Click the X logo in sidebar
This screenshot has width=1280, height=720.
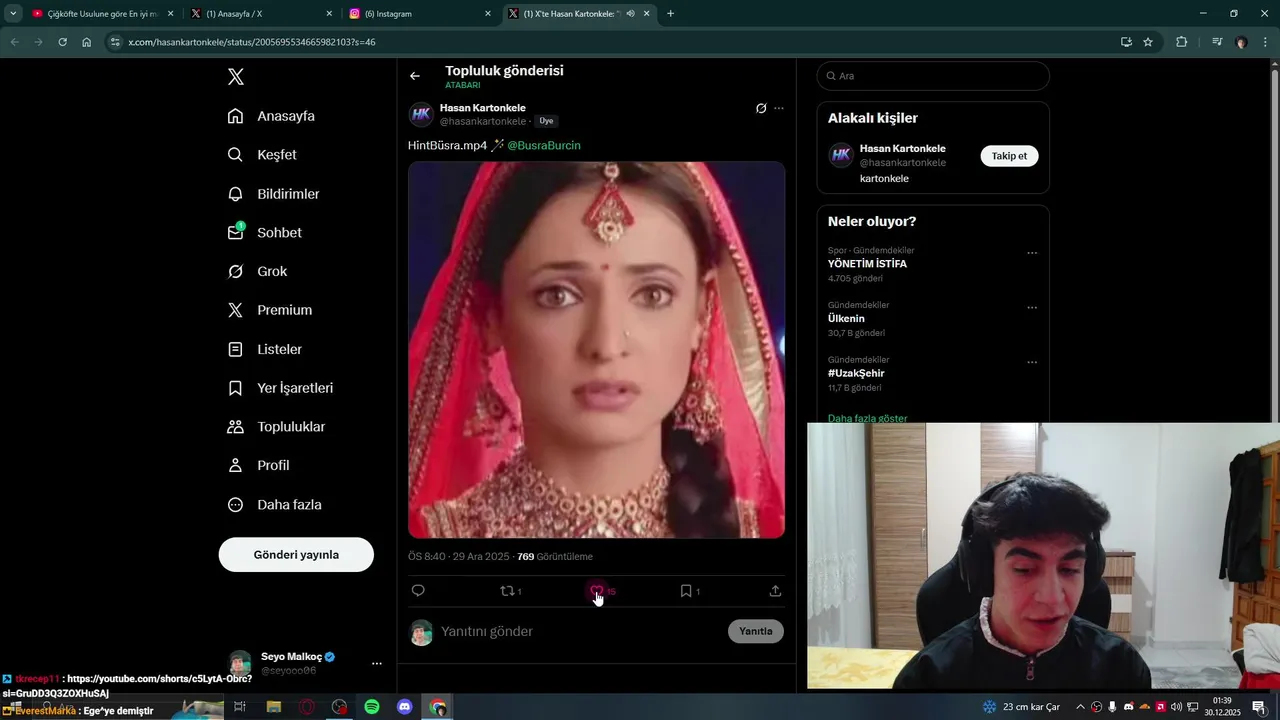pos(236,77)
